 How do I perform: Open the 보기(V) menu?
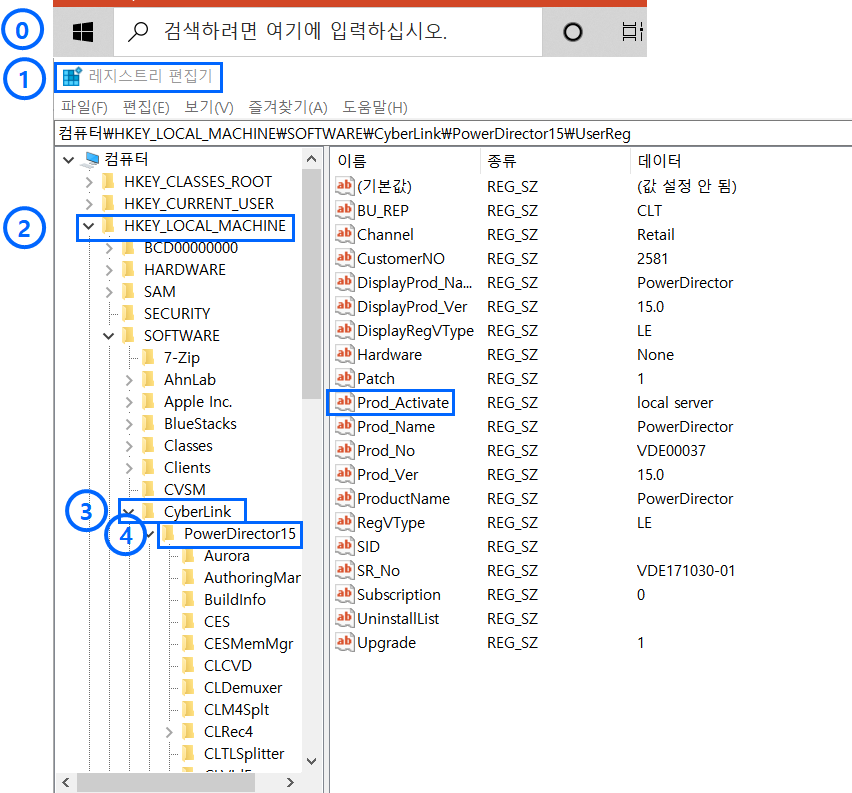(x=209, y=107)
